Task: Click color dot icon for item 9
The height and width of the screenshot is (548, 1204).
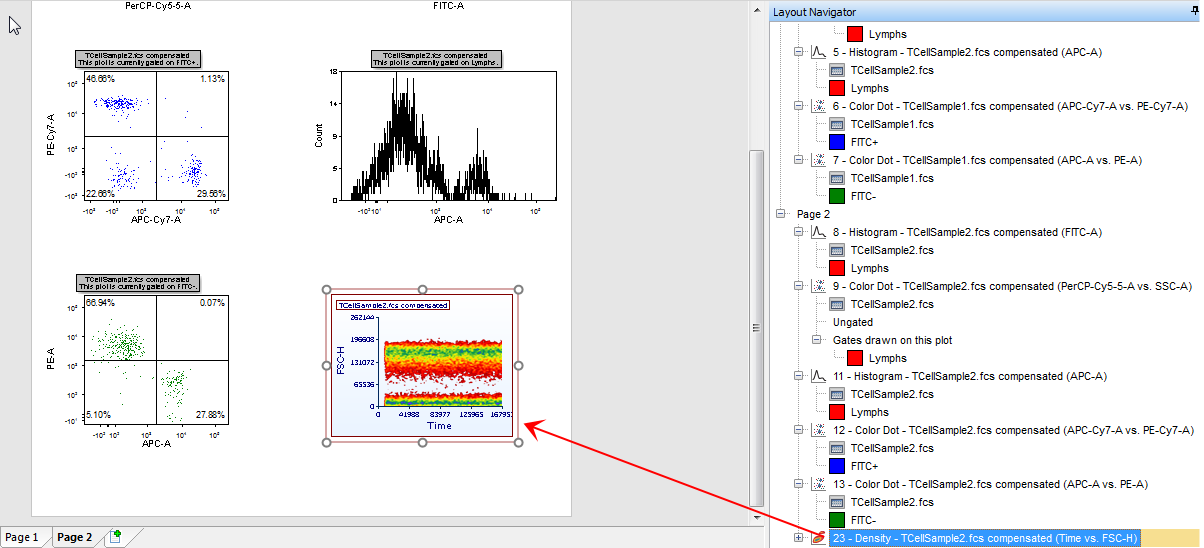Action: (x=817, y=286)
